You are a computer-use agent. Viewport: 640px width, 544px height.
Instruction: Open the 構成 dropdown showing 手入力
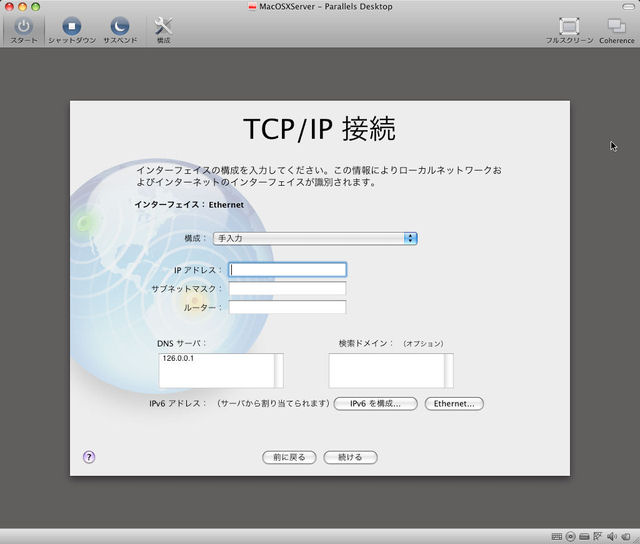coord(315,238)
